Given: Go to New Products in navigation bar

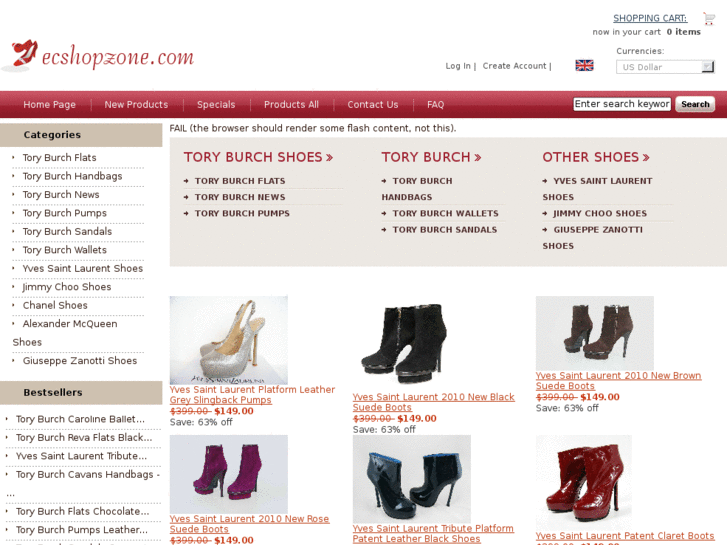Looking at the screenshot, I should pyautogui.click(x=136, y=104).
